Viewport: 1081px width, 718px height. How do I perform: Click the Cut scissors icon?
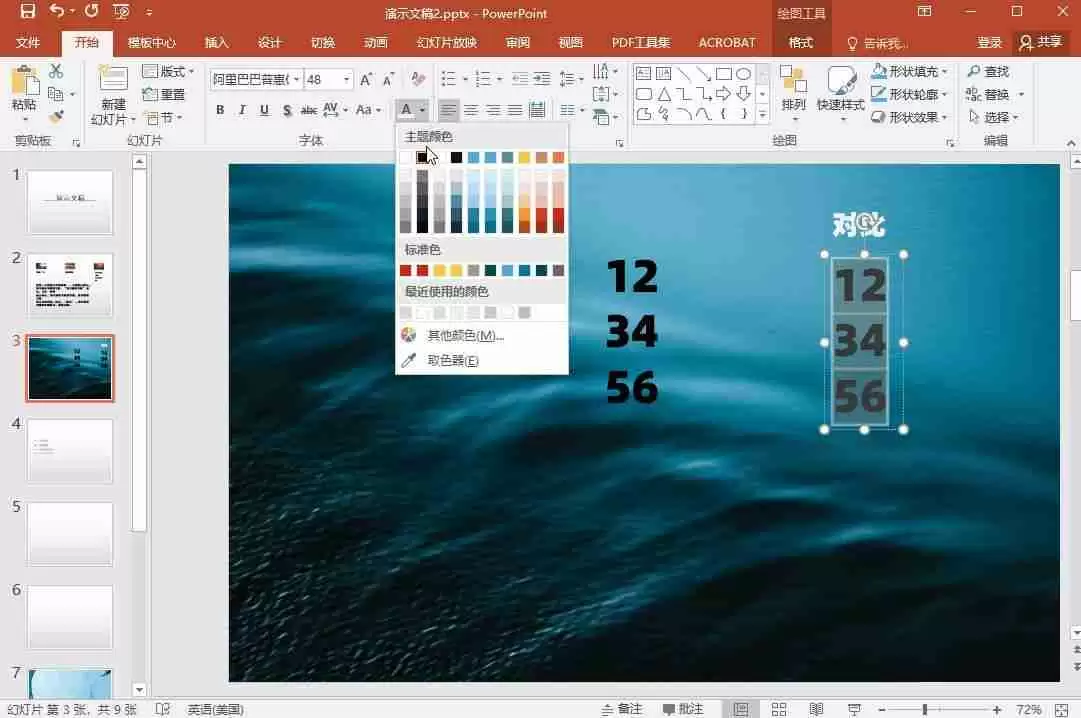click(x=56, y=71)
